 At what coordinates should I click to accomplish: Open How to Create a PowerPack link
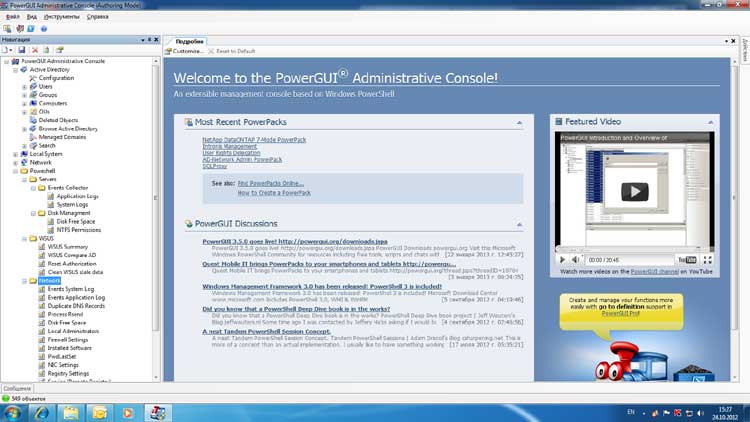point(274,193)
